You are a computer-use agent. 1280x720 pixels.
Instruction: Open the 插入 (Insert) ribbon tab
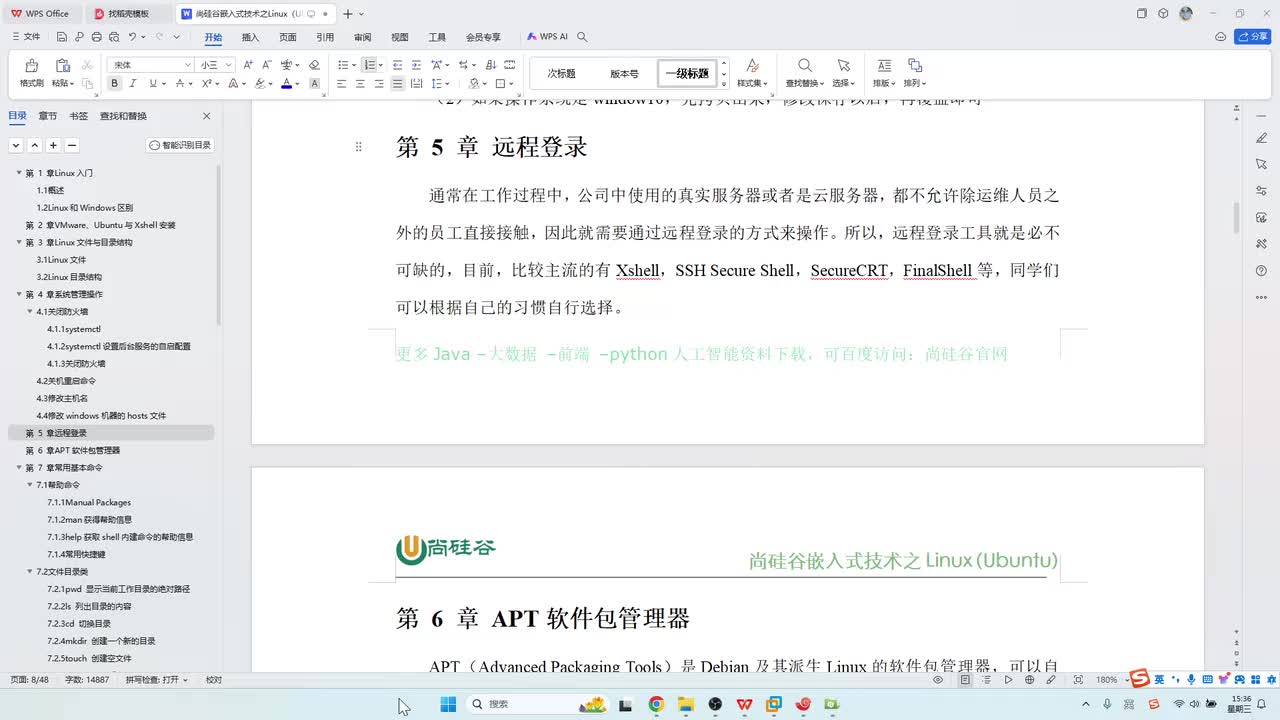(250, 37)
